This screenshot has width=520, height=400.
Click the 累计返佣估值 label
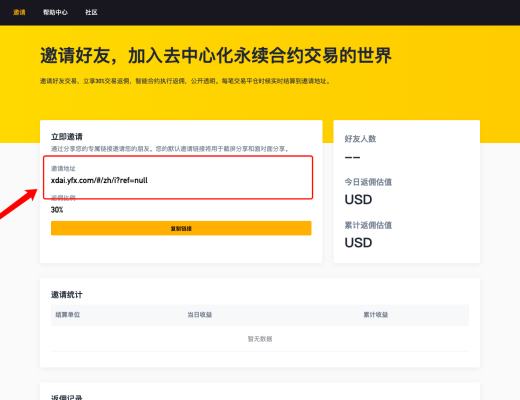(368, 225)
